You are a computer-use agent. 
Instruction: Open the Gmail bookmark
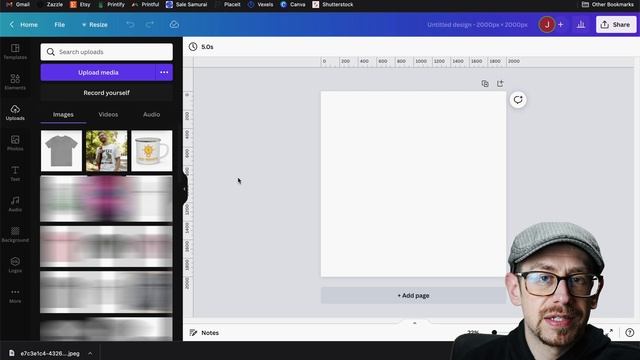coord(18,4)
